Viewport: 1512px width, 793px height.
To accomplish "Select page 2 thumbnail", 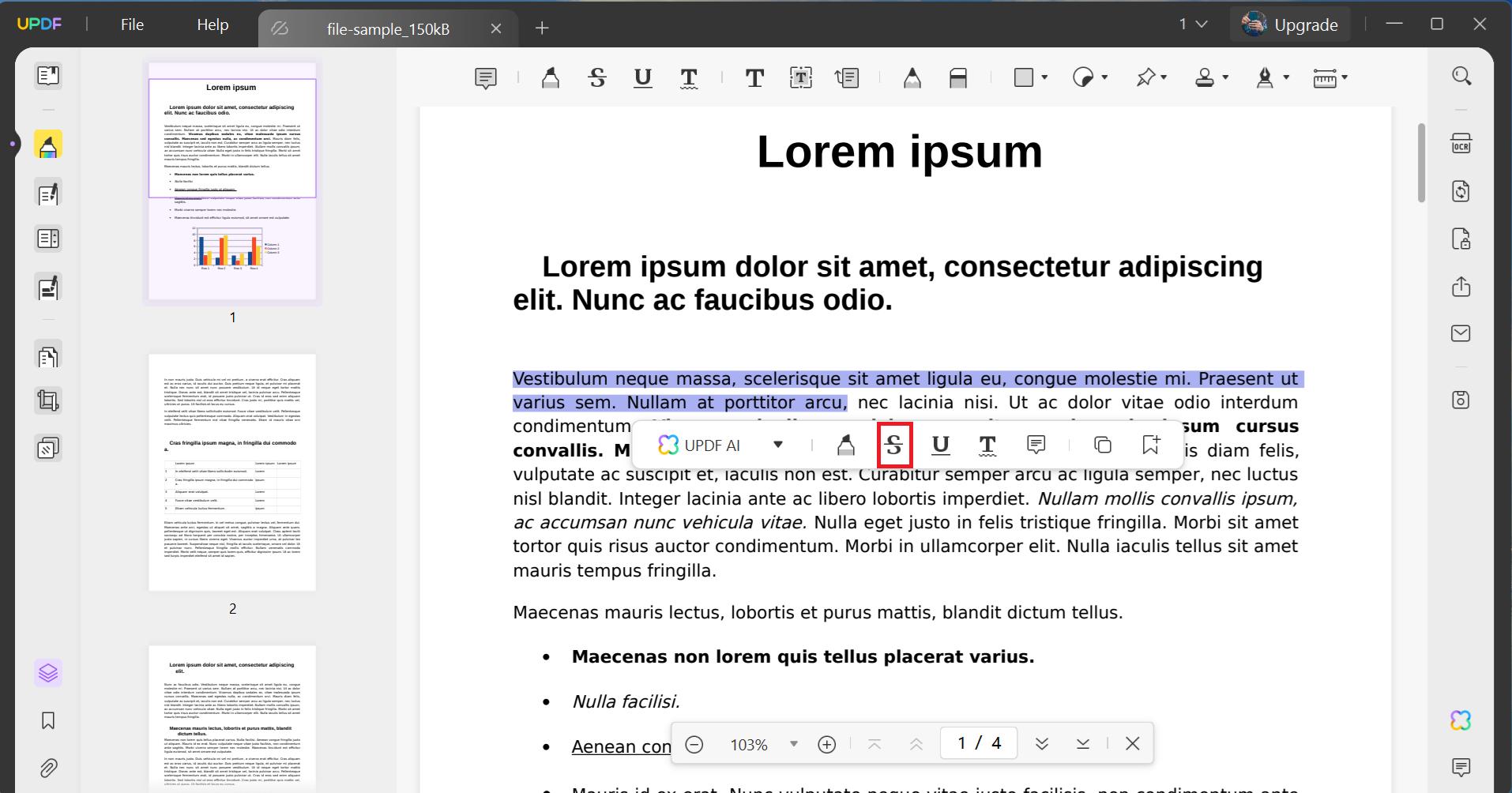I will [x=231, y=474].
